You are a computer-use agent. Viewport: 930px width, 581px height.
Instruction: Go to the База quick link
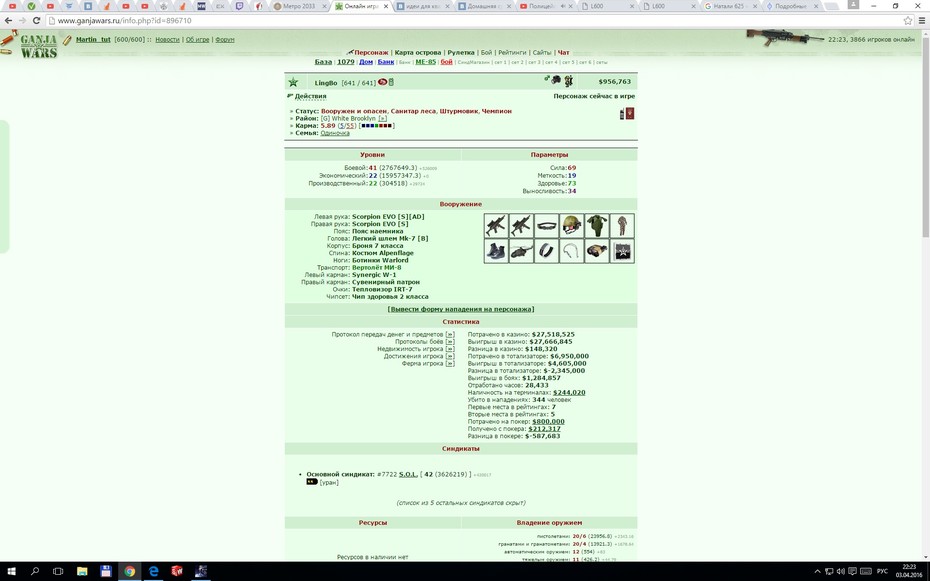323,62
